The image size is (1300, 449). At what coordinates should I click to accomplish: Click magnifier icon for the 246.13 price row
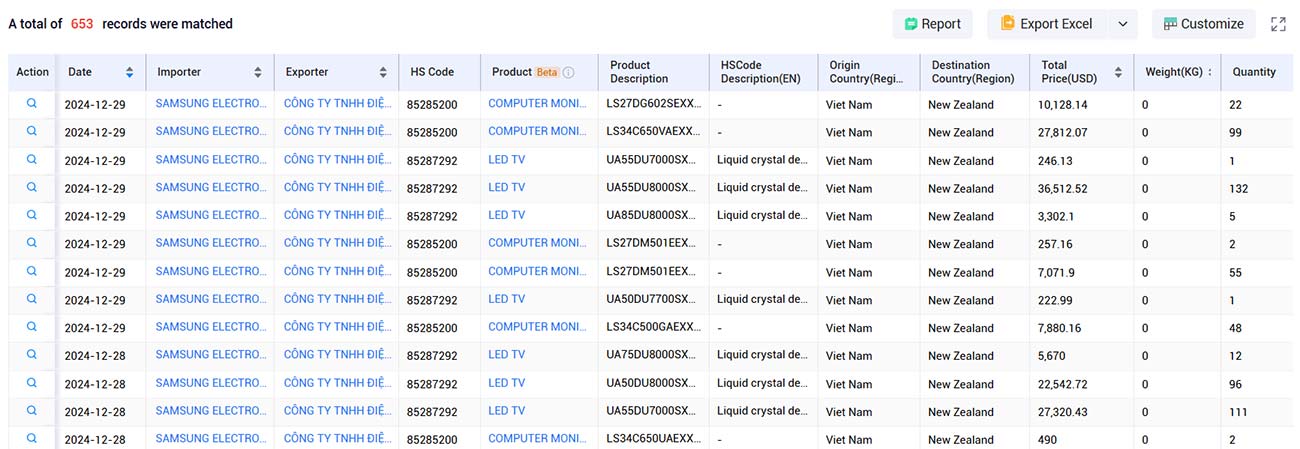[x=32, y=159]
